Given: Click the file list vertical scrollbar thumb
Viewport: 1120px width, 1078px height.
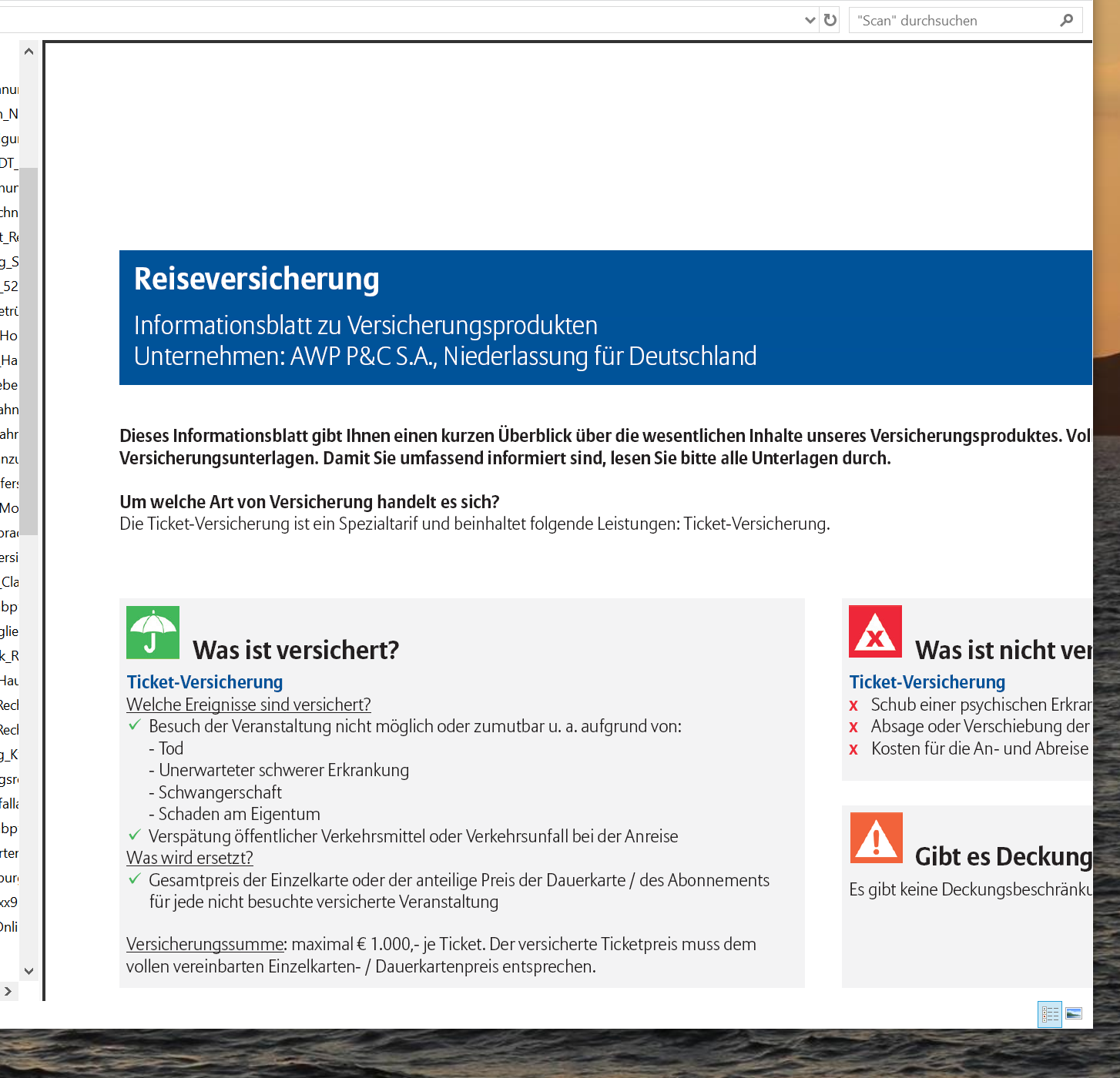Looking at the screenshot, I should coord(29,350).
